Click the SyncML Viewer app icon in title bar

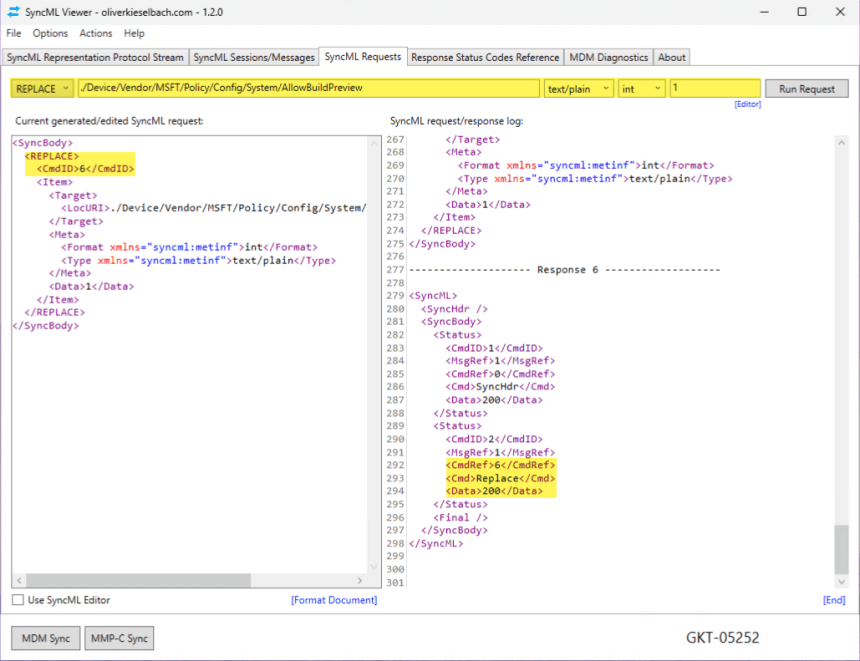pos(11,11)
